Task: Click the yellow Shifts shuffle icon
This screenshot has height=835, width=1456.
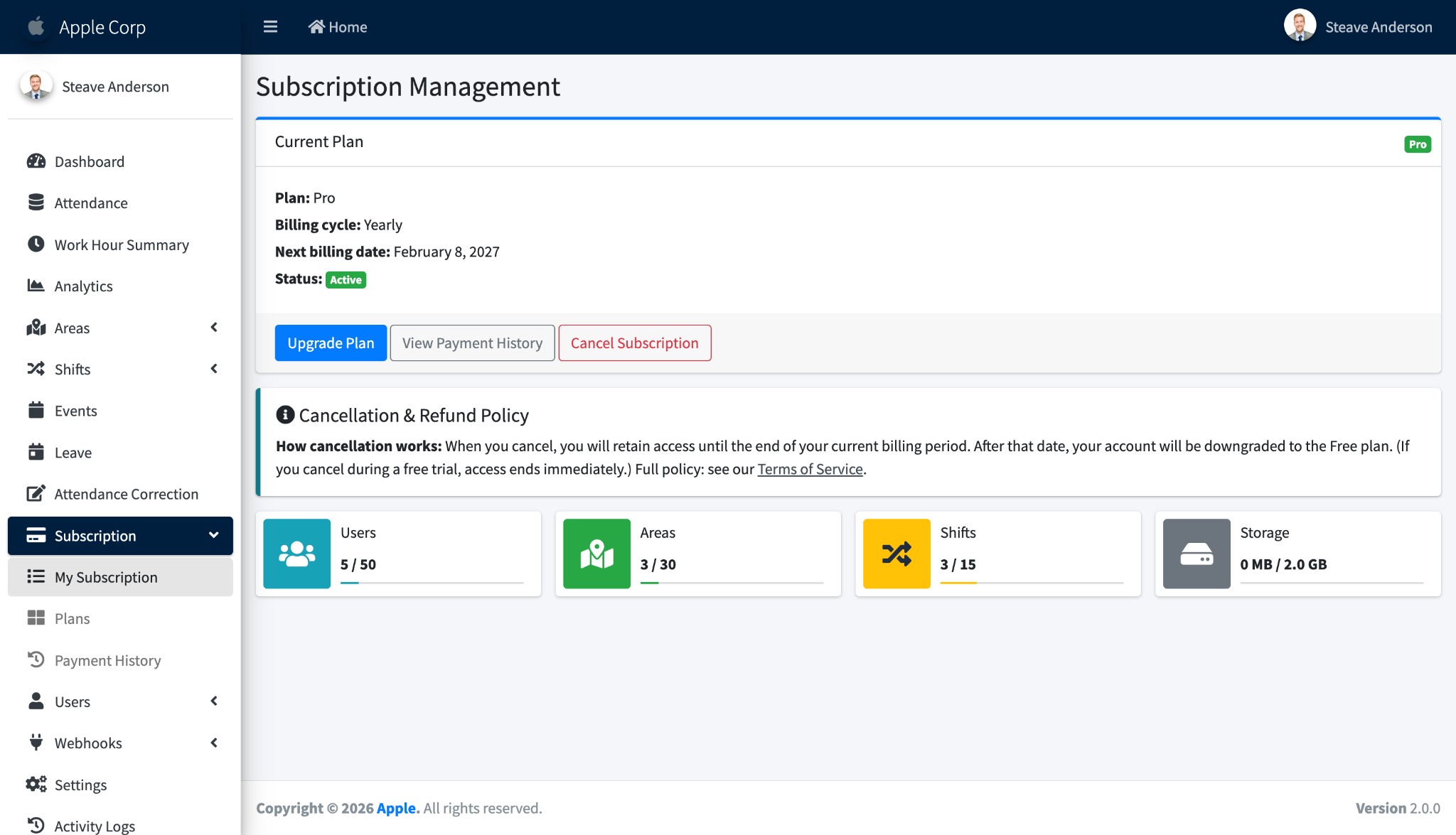Action: 896,554
